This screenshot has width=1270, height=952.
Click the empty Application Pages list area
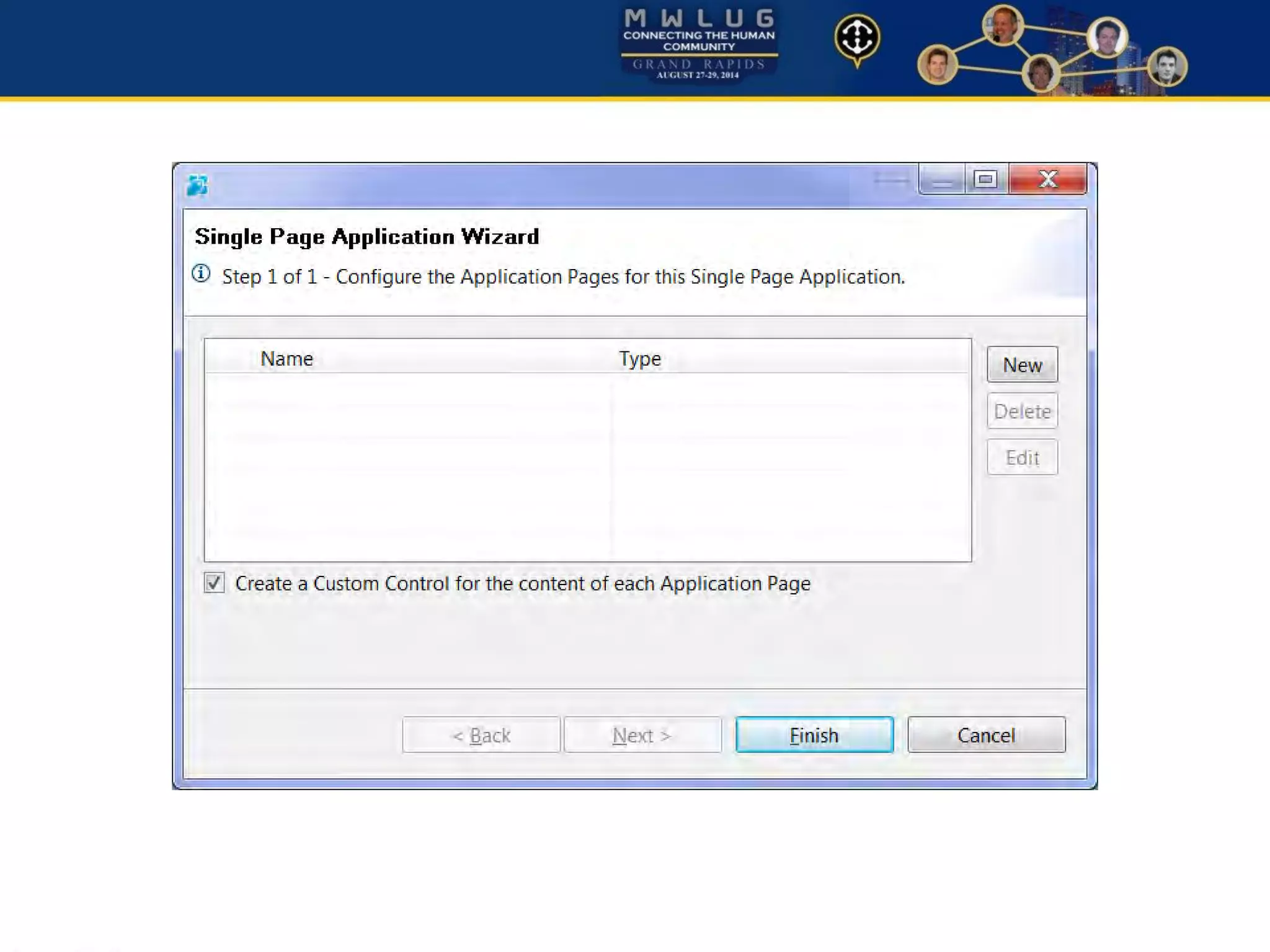[587, 468]
